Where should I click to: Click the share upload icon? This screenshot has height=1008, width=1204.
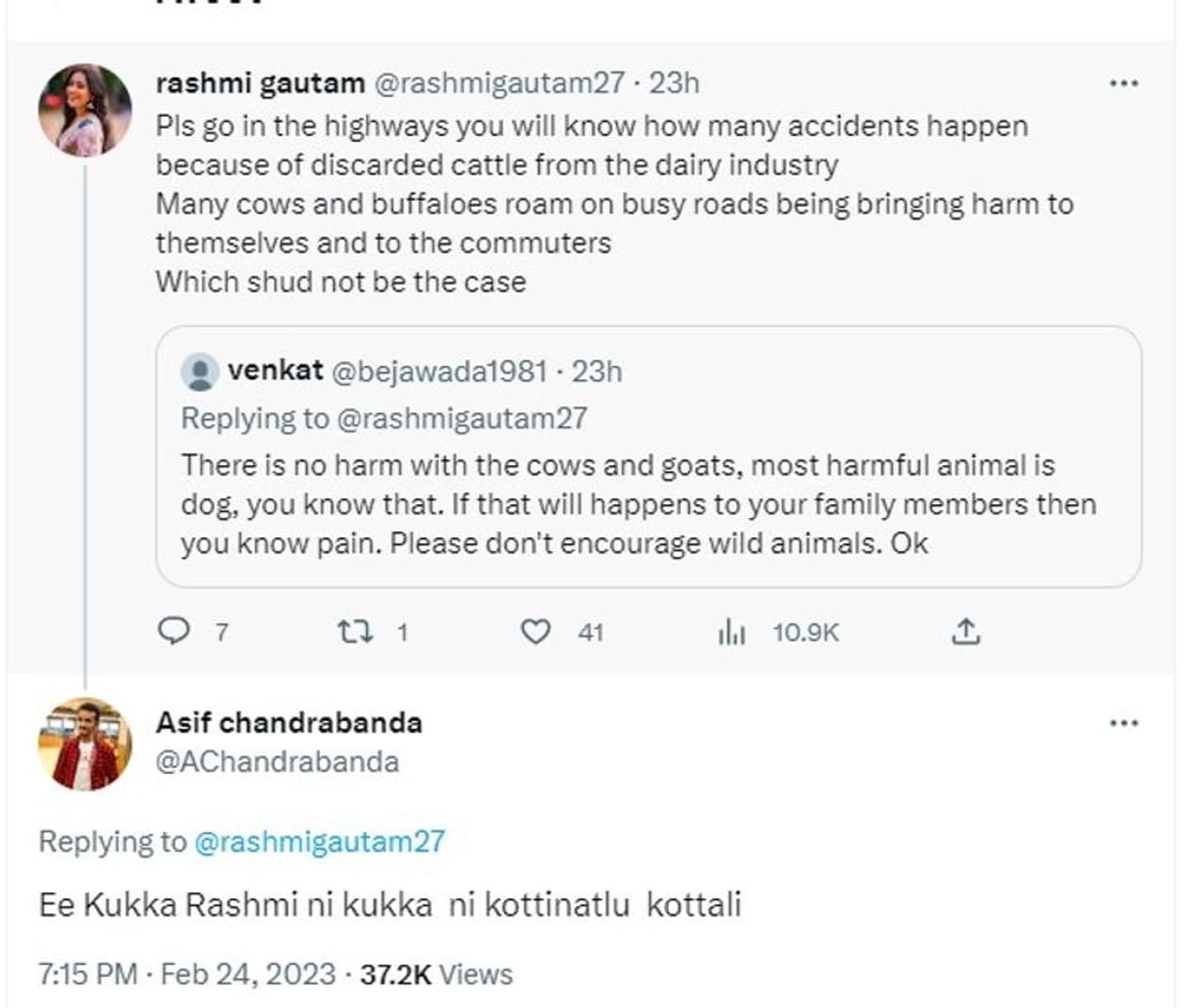[x=965, y=631]
